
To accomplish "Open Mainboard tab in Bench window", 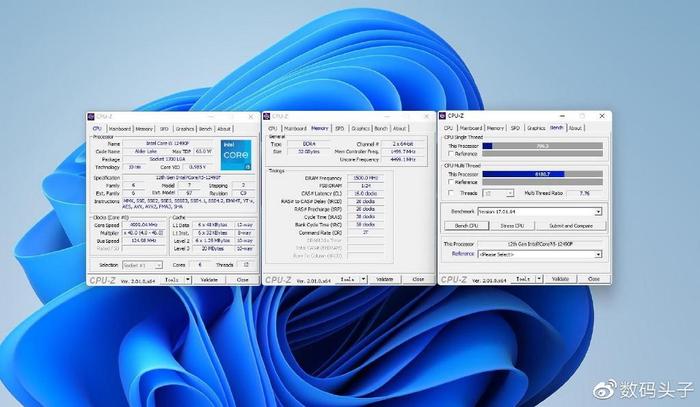I will click(x=471, y=128).
